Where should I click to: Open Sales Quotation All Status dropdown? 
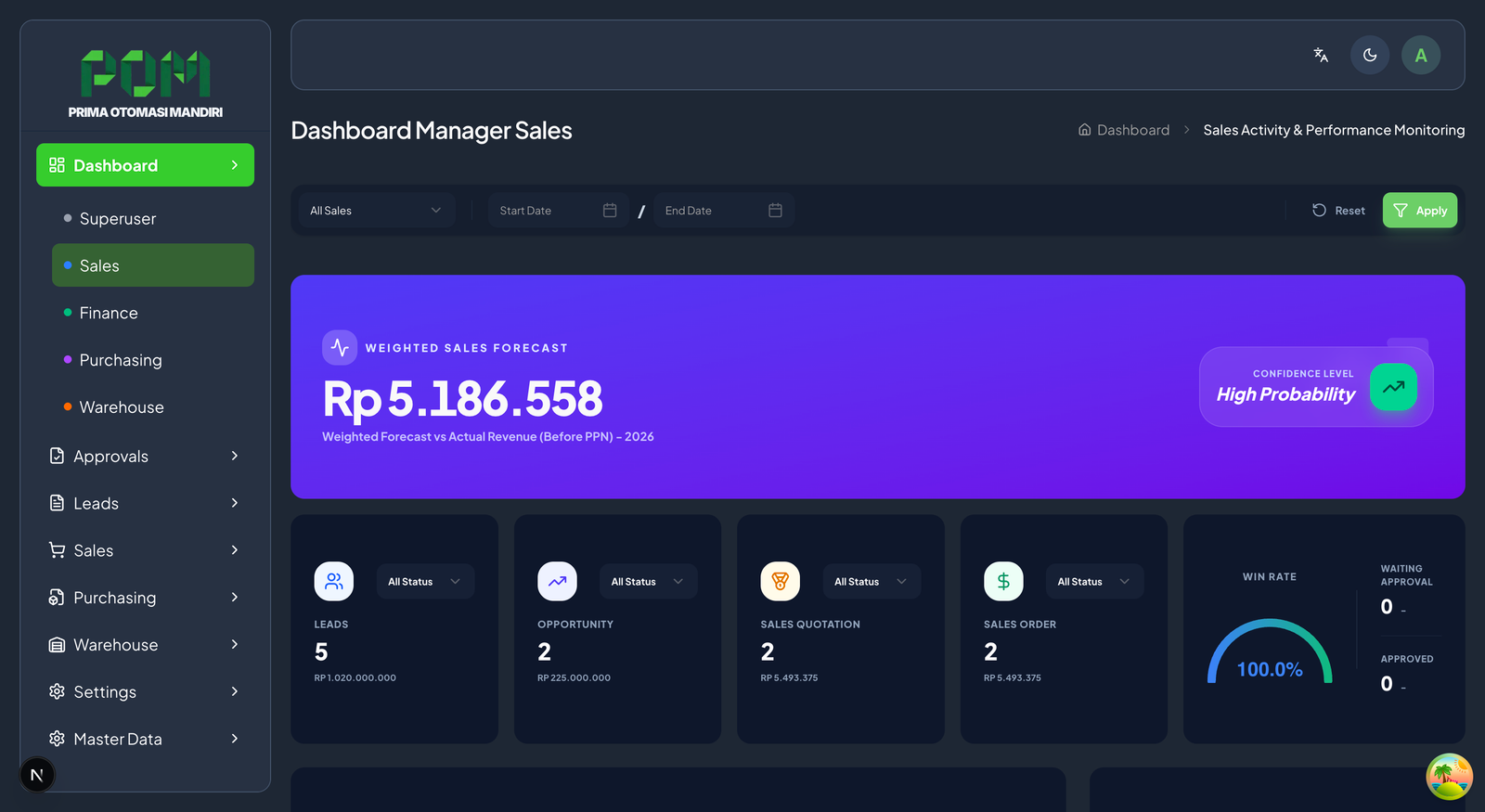click(x=872, y=582)
